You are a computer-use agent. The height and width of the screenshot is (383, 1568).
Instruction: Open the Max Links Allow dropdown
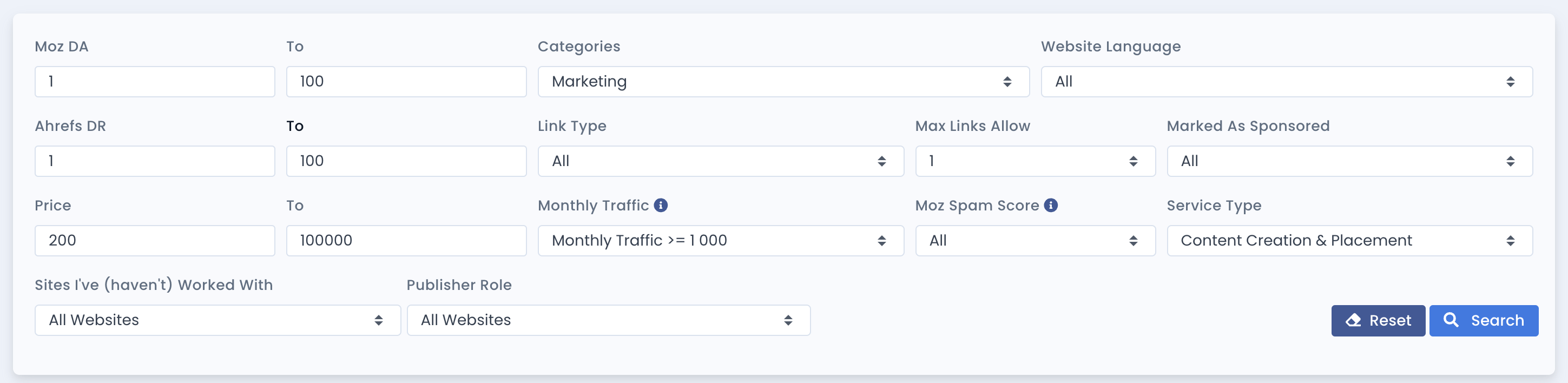click(1034, 161)
